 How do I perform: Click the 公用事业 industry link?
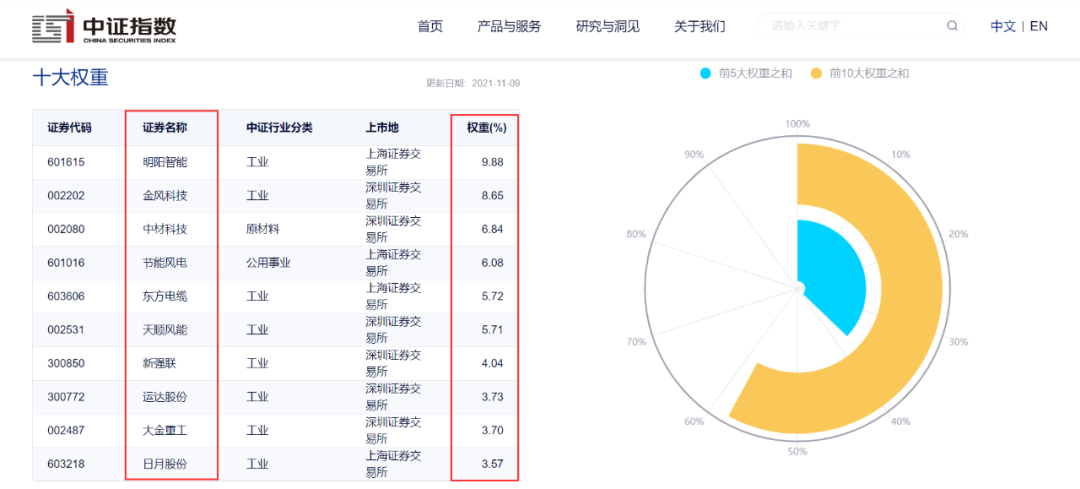click(x=268, y=262)
